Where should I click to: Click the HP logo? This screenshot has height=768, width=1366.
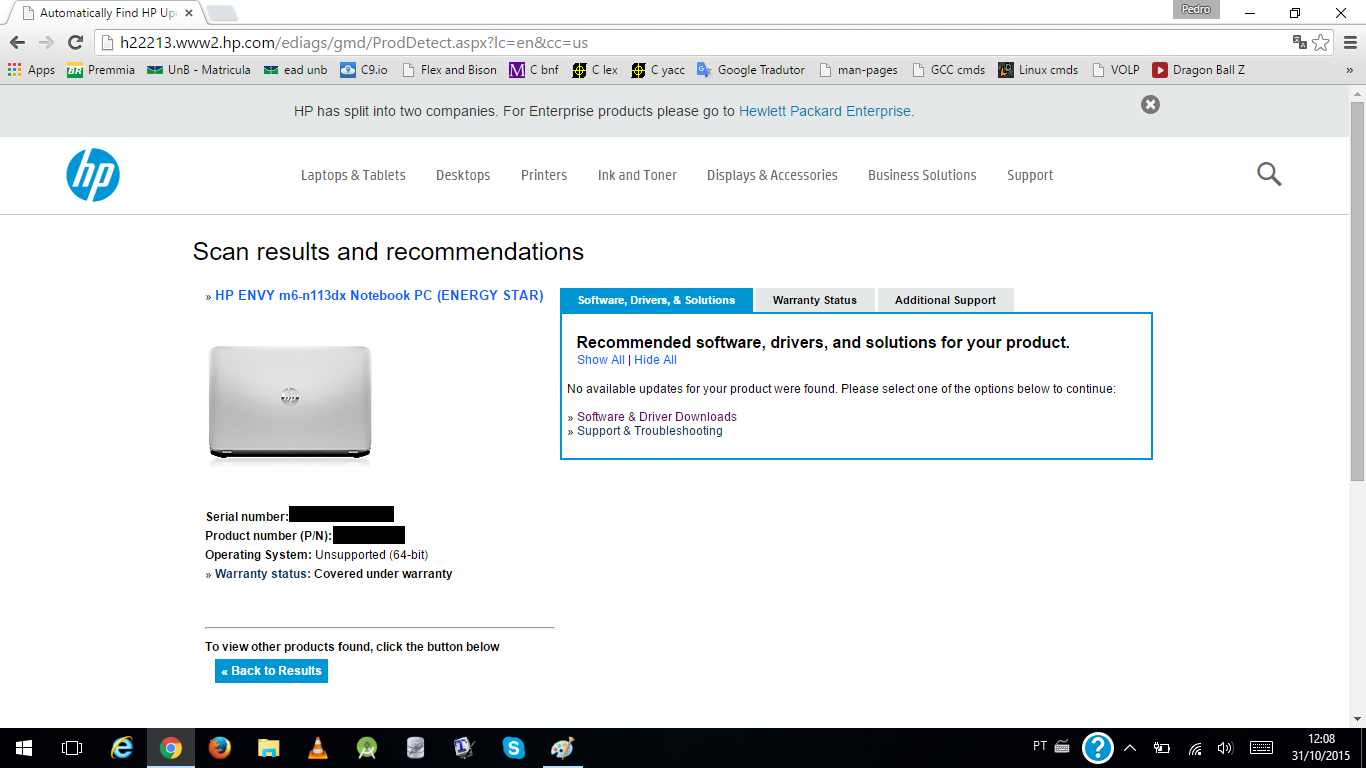93,175
